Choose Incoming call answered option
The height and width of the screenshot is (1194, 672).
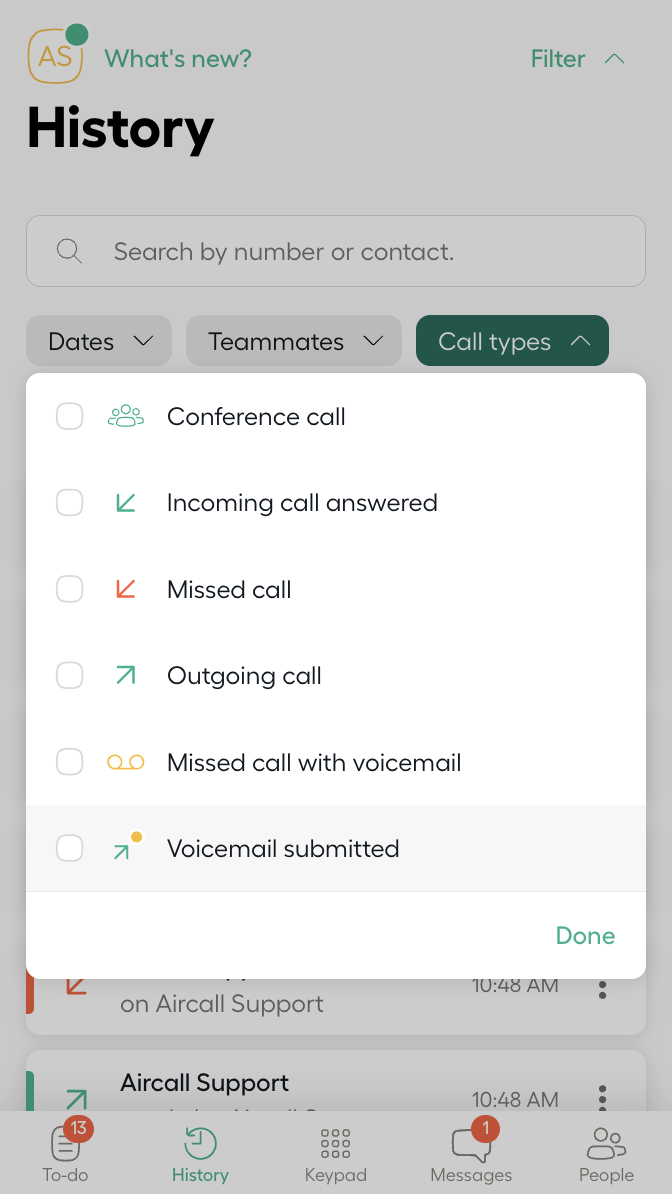point(302,503)
